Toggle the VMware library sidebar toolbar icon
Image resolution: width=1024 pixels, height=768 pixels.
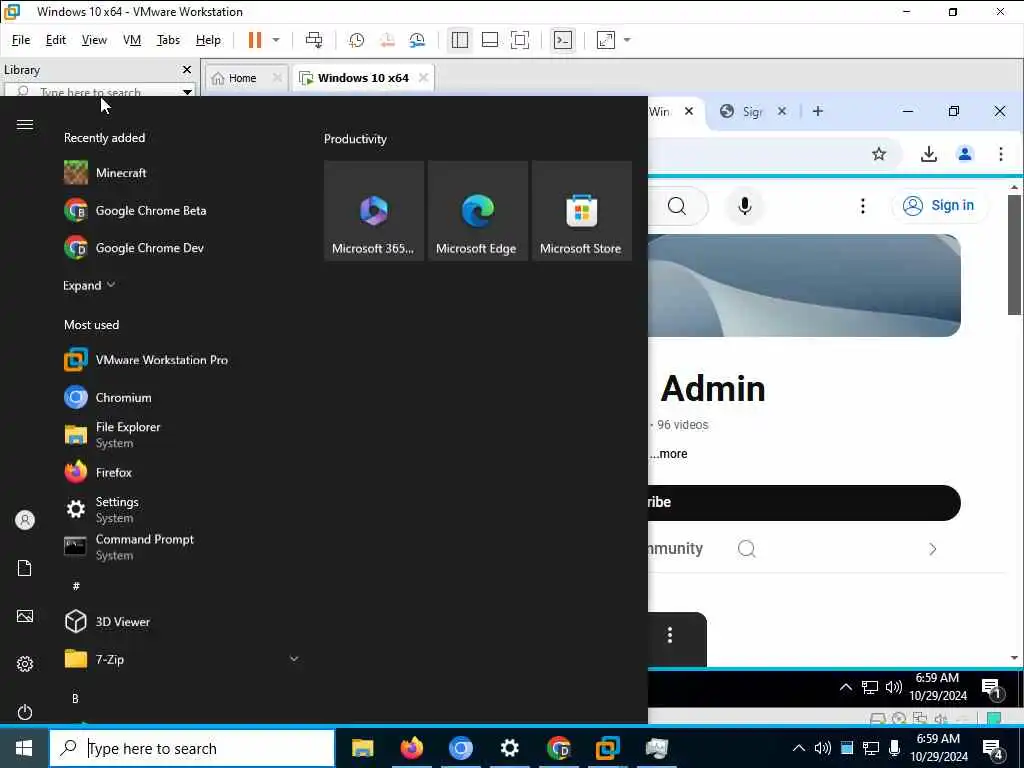click(460, 40)
